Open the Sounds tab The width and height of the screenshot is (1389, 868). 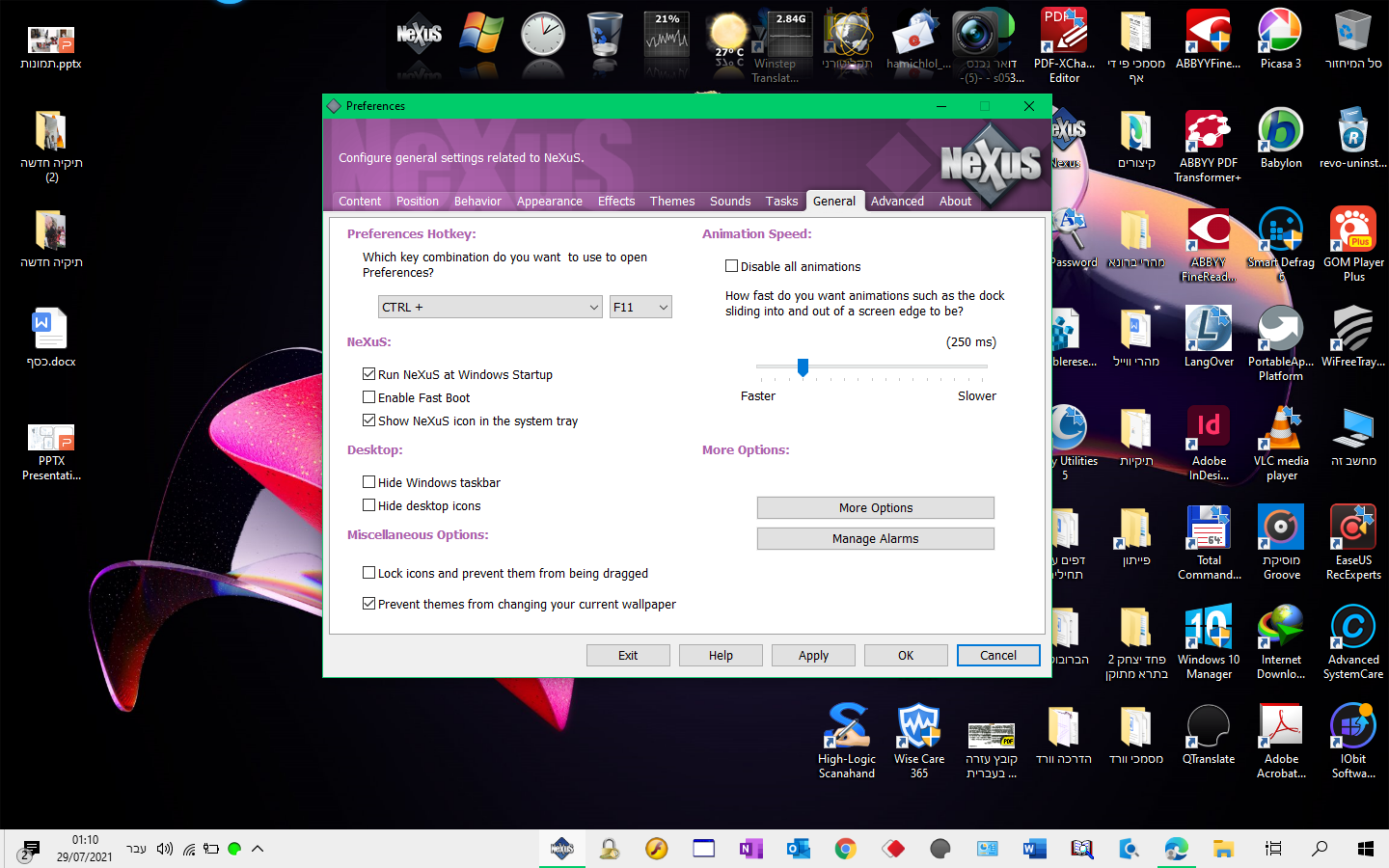coord(730,201)
